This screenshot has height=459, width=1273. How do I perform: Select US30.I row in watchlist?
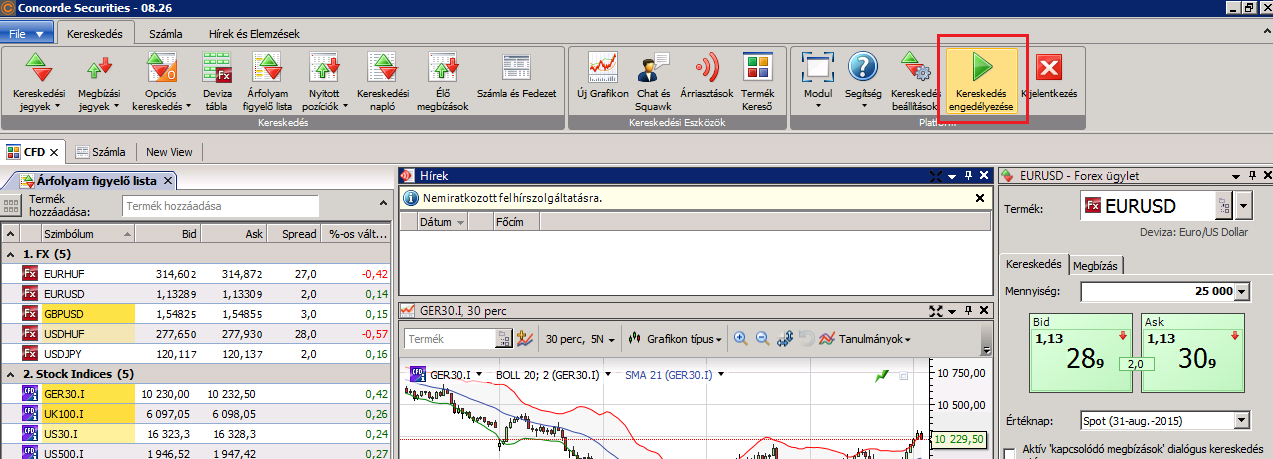[x=196, y=434]
